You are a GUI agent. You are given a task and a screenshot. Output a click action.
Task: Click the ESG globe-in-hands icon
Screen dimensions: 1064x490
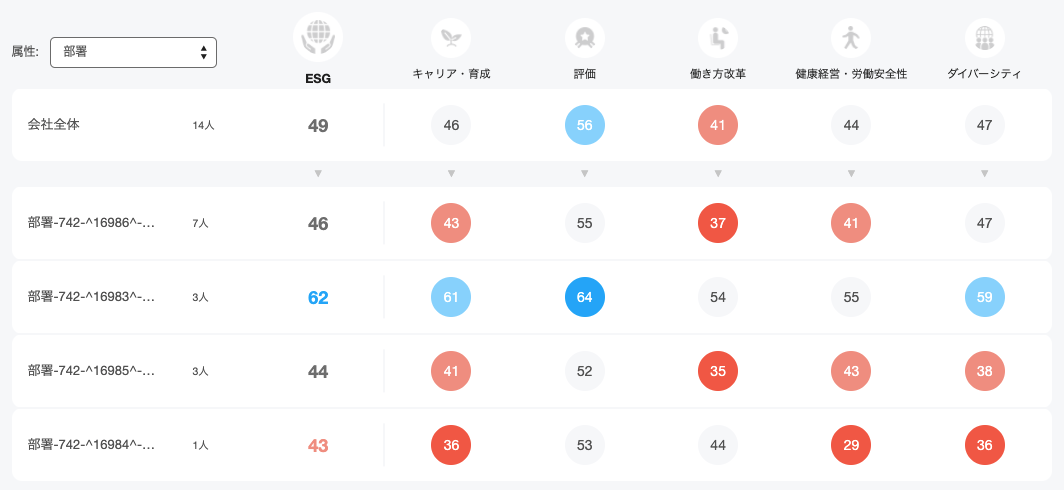(x=318, y=37)
